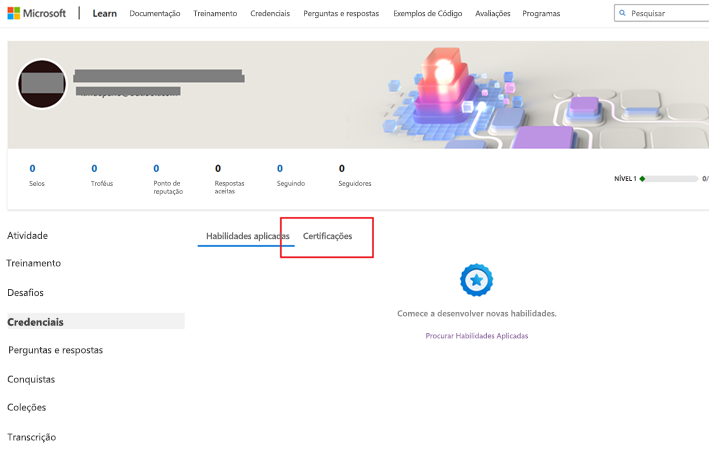Select the Habilidades aplicadas tab

tap(247, 236)
